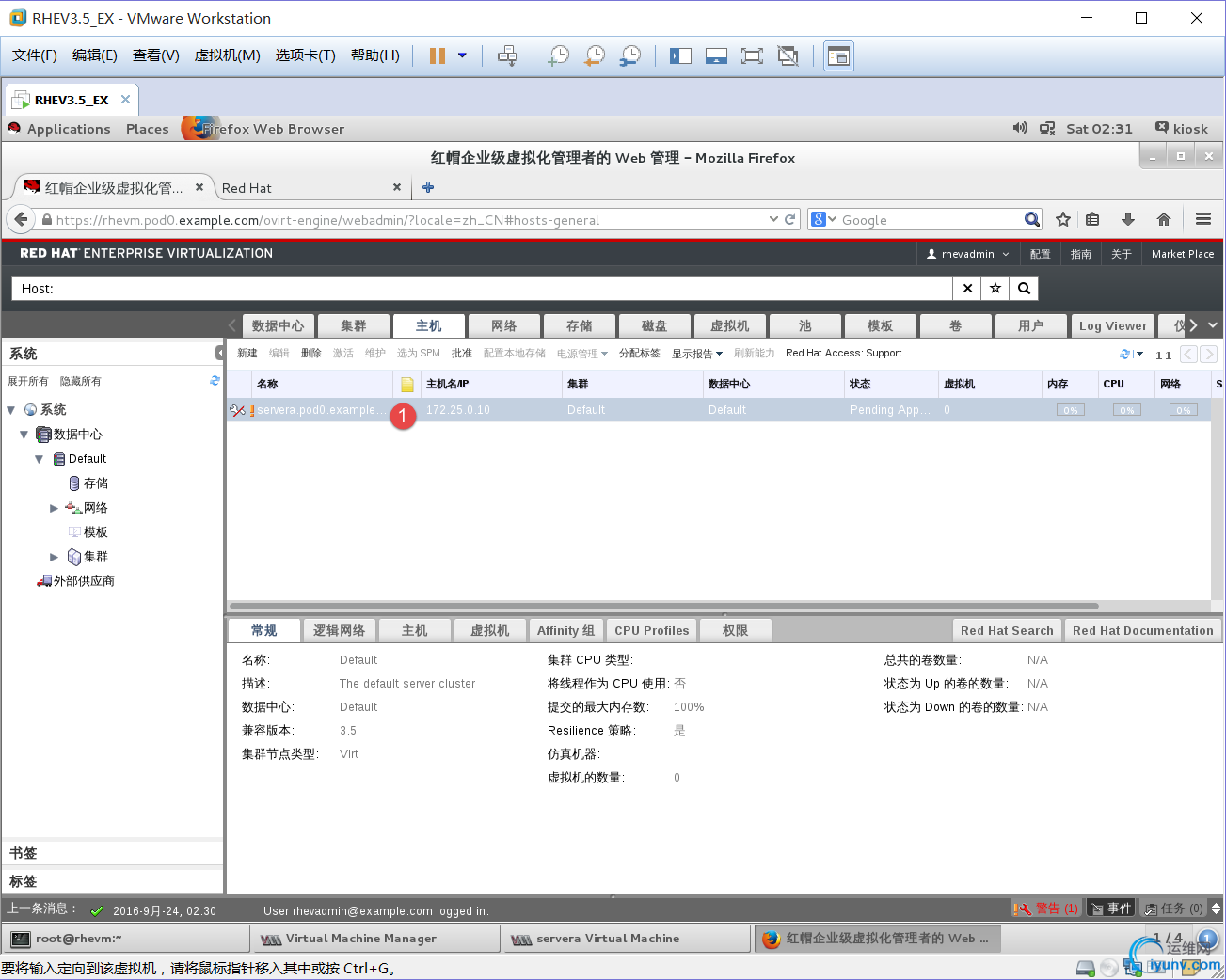The image size is (1226, 980).
Task: Click the 新建 host button
Action: click(247, 353)
